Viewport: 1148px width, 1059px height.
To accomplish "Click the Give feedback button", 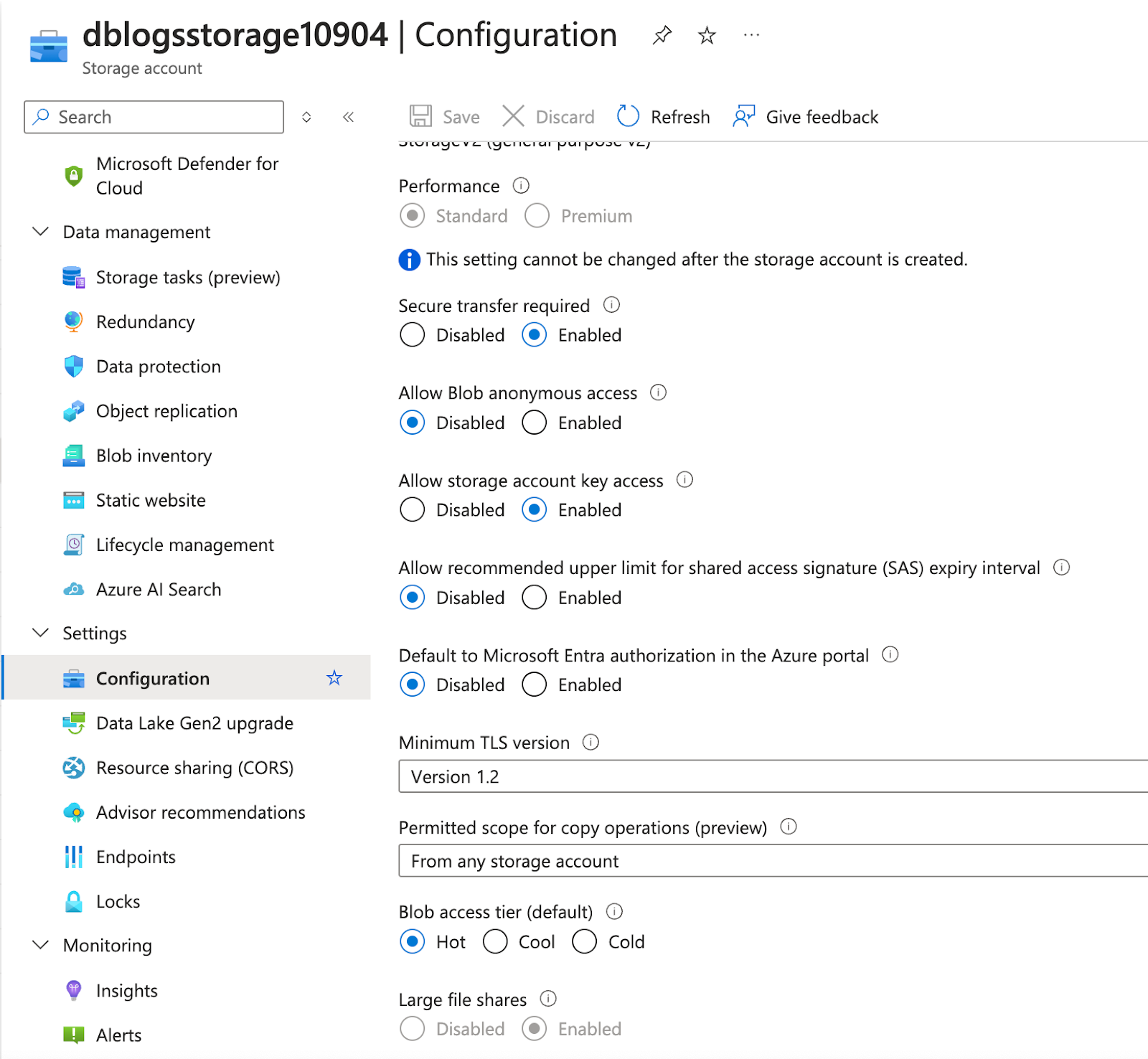I will (806, 117).
